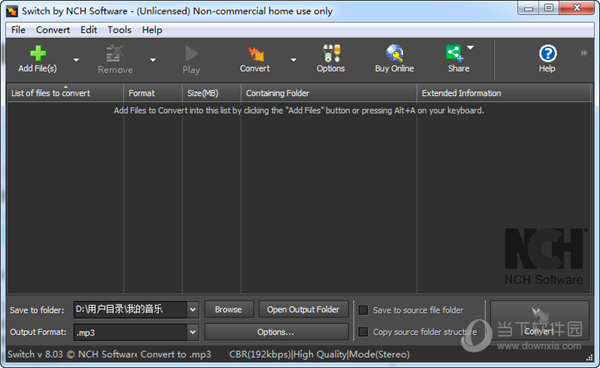The width and height of the screenshot is (600, 368).
Task: Minimize the Switch window
Action: (528, 8)
